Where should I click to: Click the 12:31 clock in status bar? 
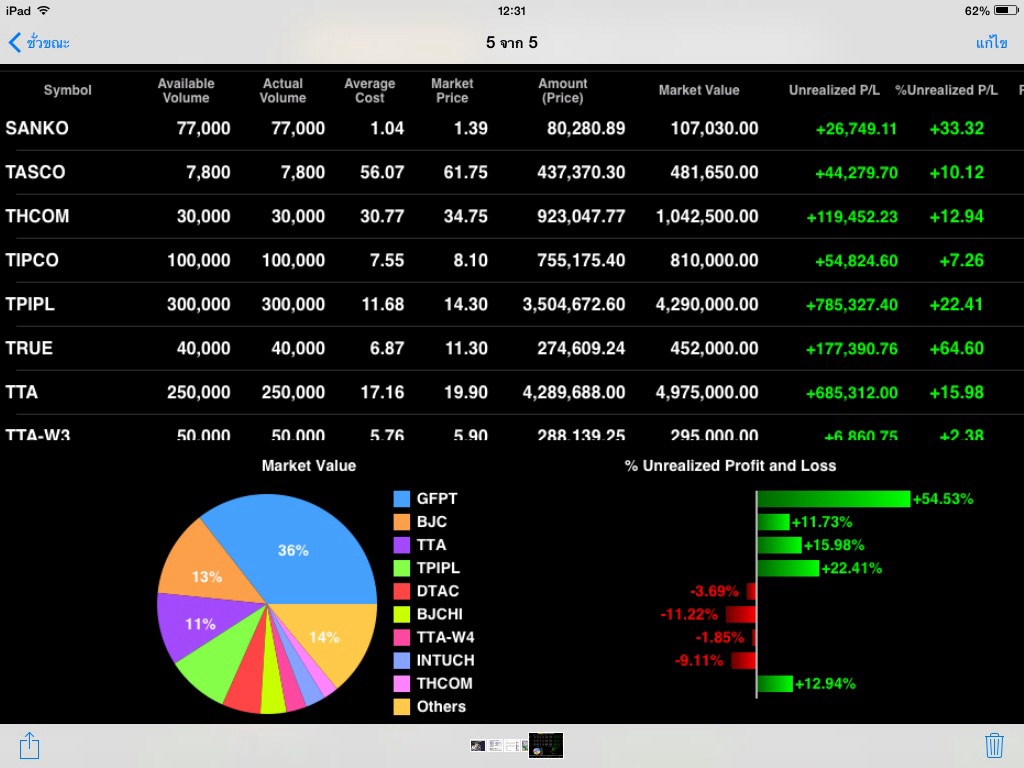click(511, 10)
